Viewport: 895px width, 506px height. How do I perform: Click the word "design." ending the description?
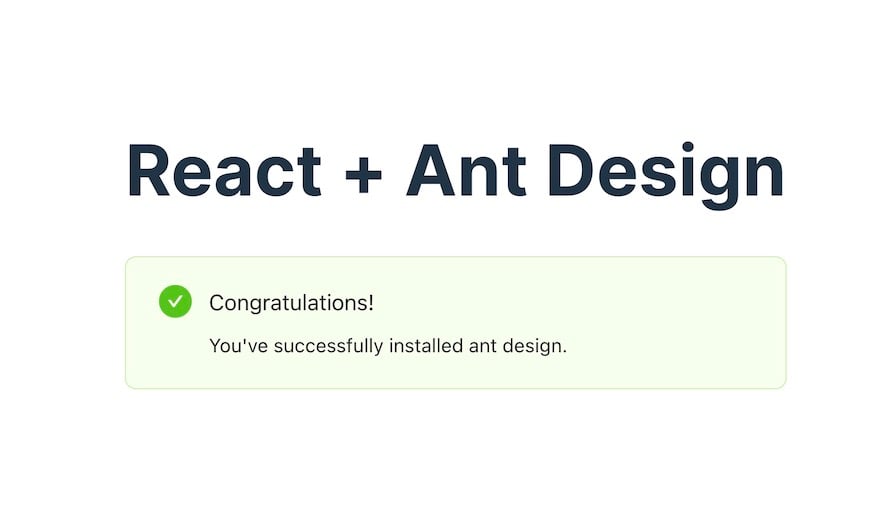click(534, 346)
